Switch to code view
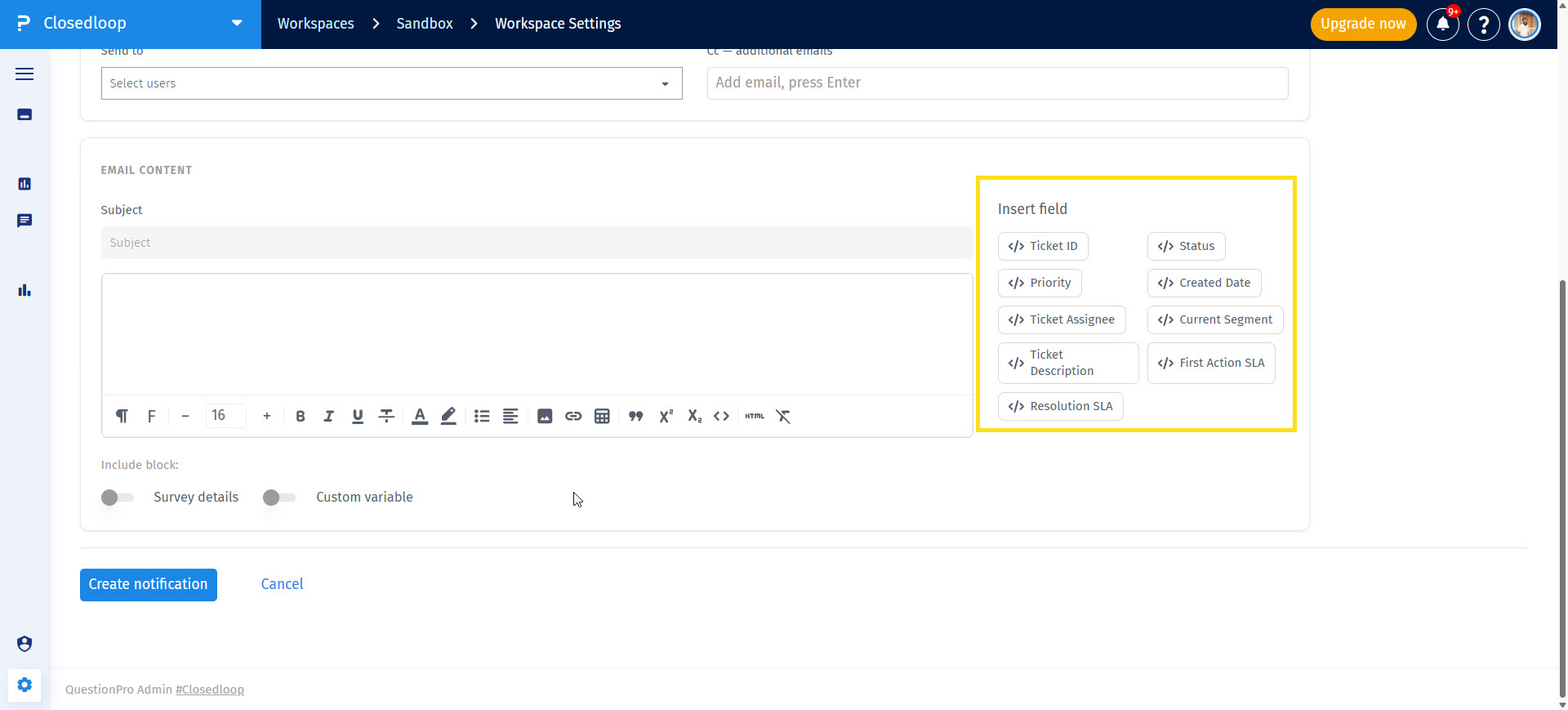Image resolution: width=1568 pixels, height=710 pixels. 721,416
